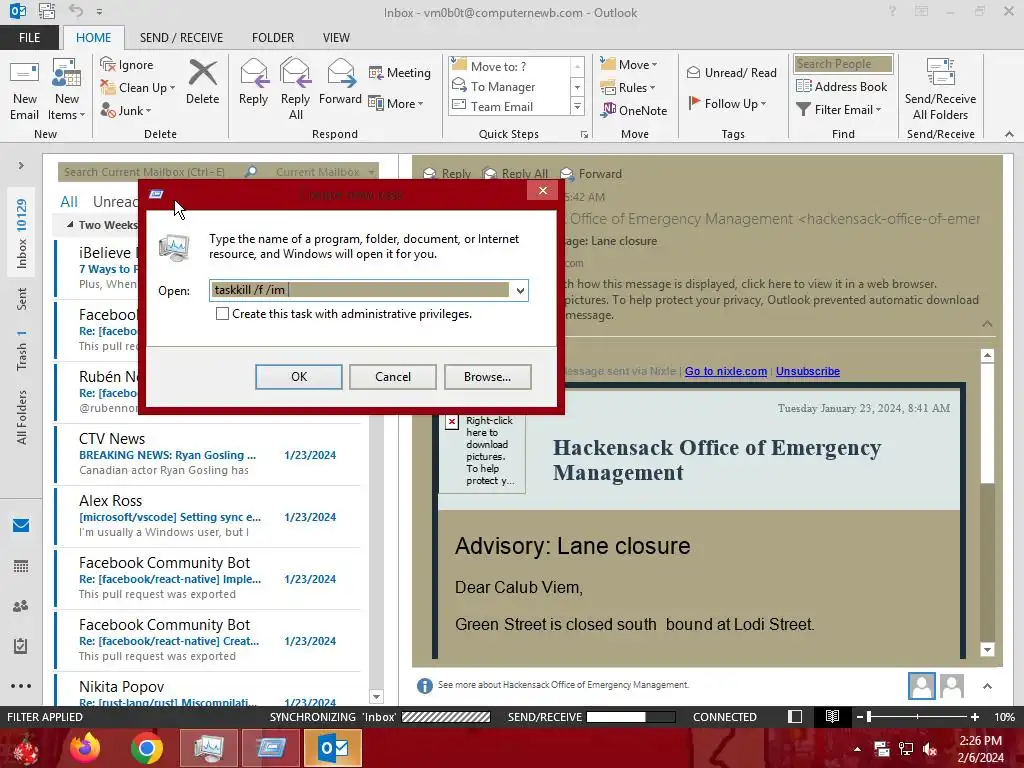Viewport: 1024px width, 768px height.
Task: Open the New Items button
Action: point(67,89)
